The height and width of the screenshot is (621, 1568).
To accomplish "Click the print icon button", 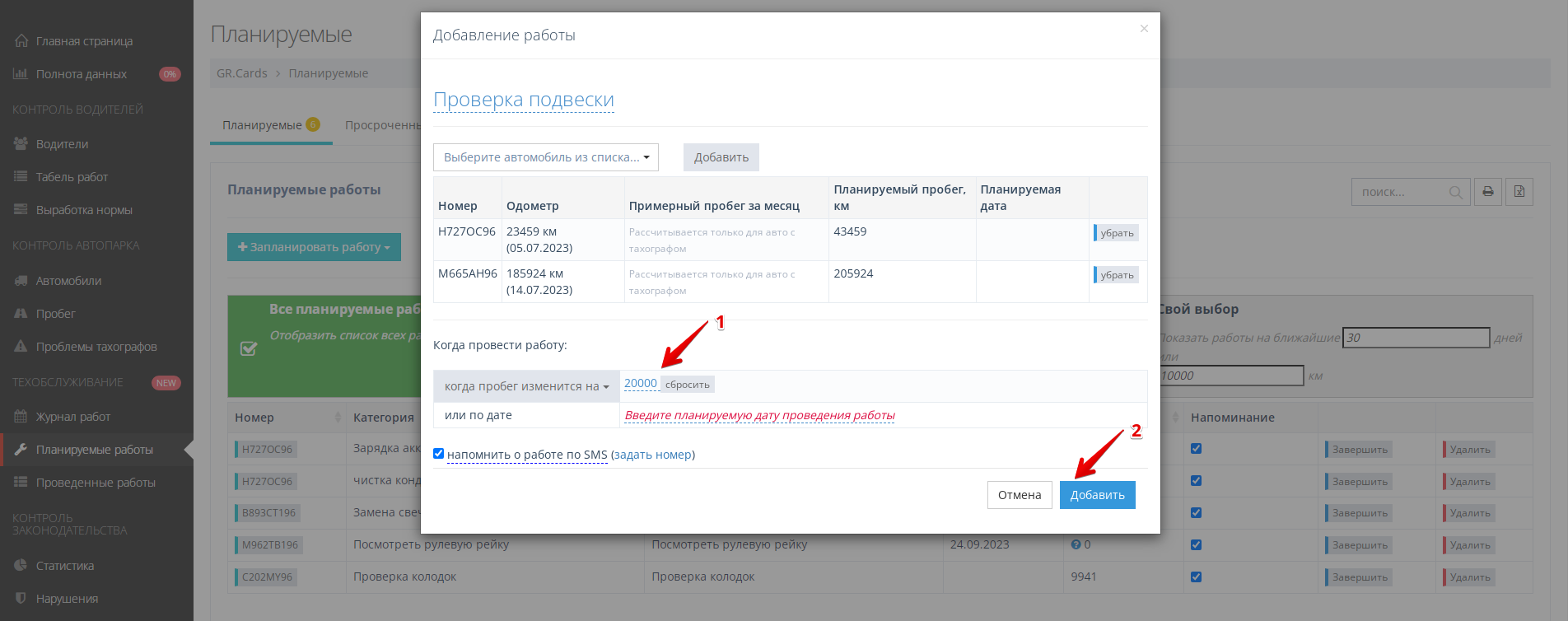I will (1487, 192).
